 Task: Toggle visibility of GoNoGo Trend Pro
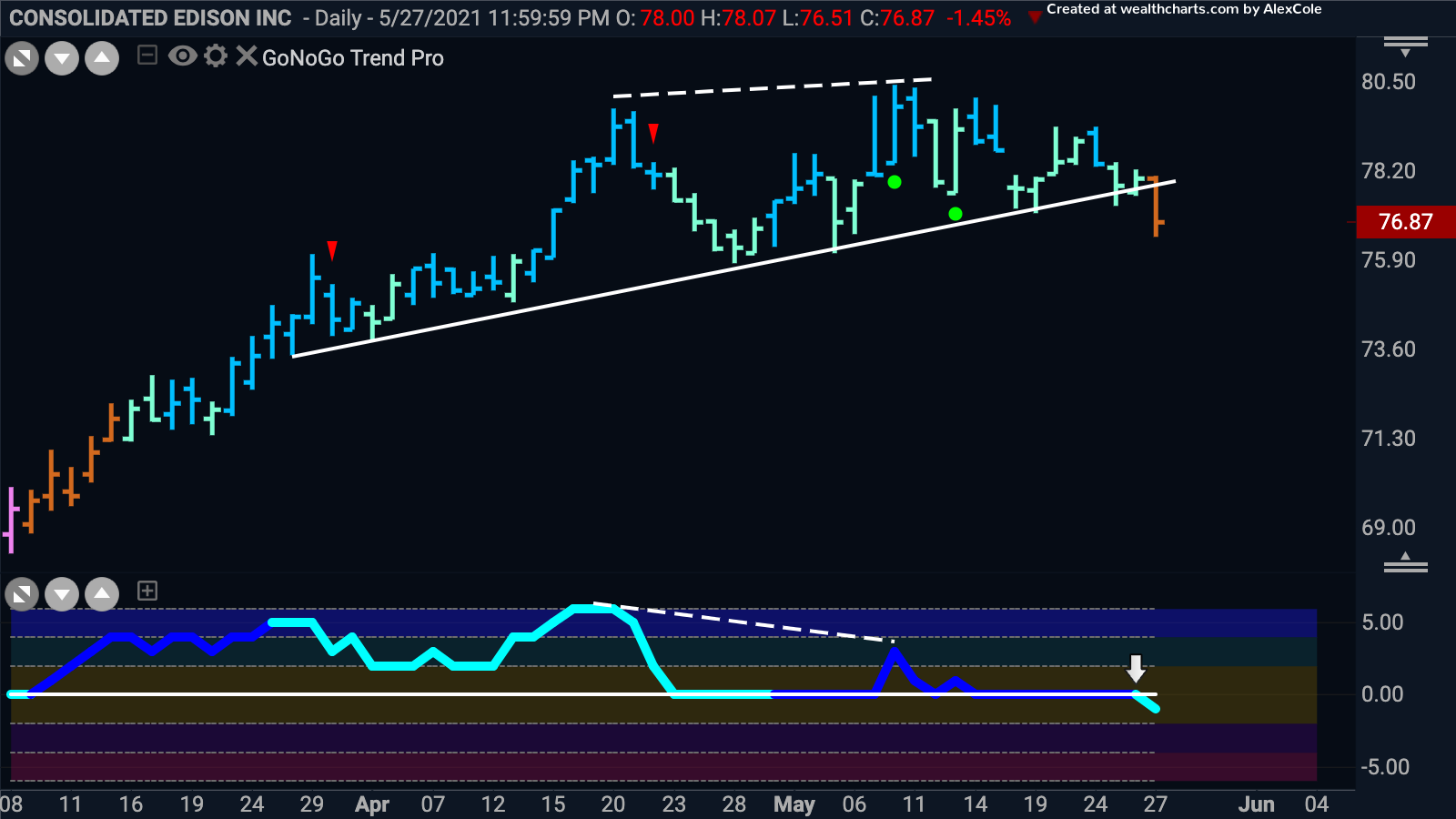182,56
